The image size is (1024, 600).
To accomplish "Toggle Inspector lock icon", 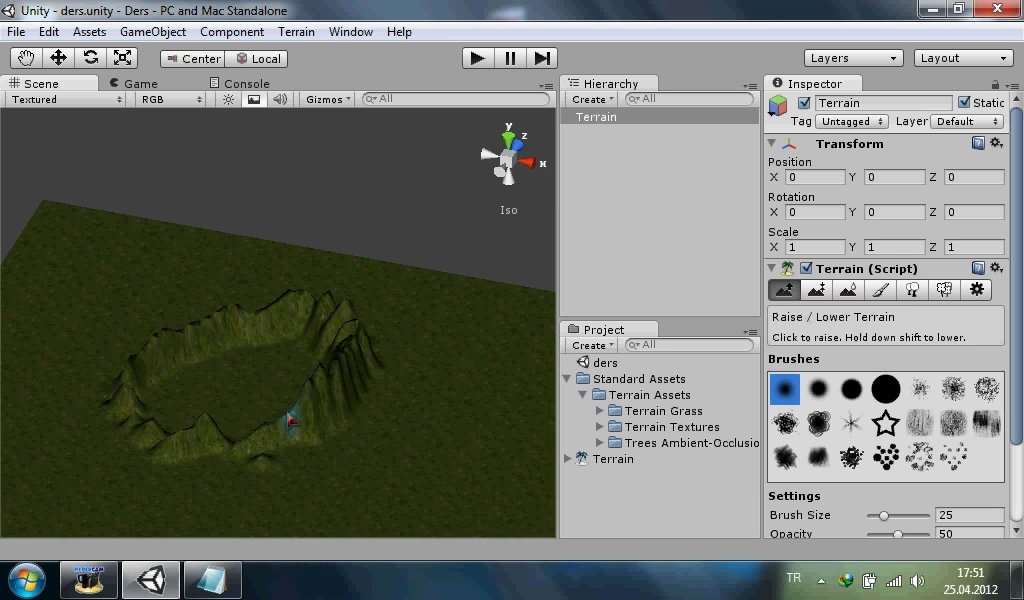I will coord(995,84).
